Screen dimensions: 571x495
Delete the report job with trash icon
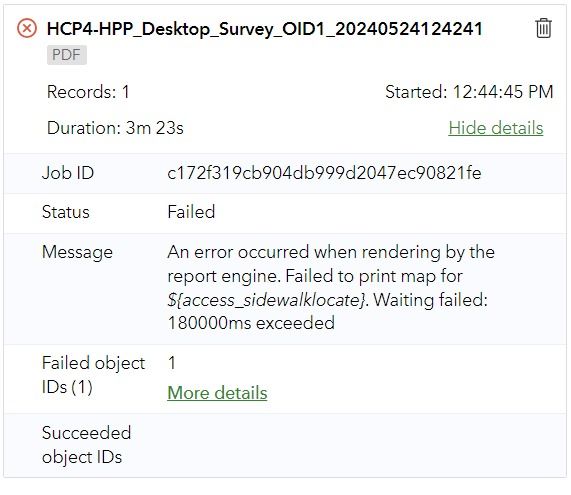(543, 28)
